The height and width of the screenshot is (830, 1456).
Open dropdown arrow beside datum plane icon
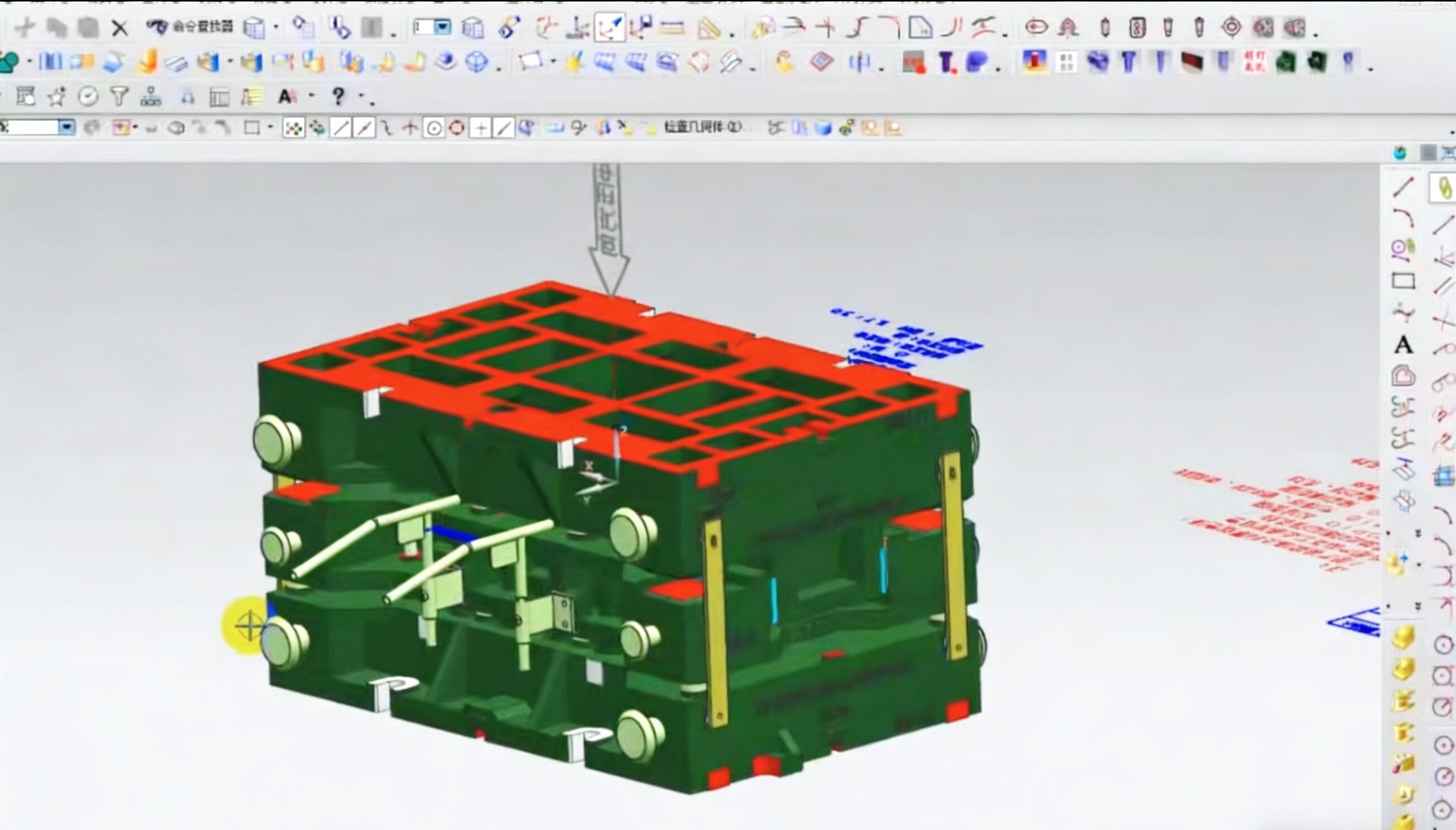[553, 61]
